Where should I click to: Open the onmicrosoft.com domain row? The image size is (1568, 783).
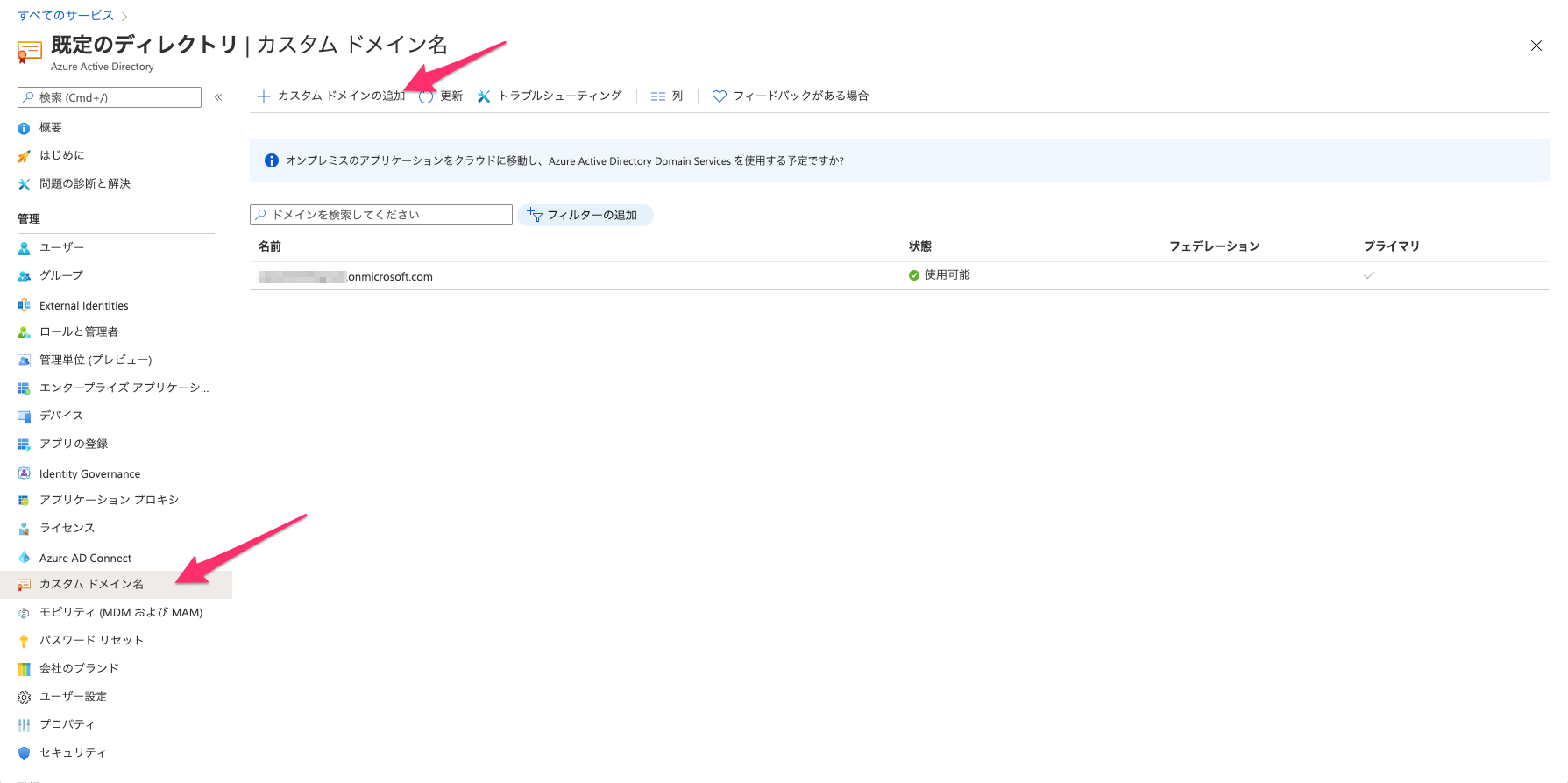click(900, 275)
